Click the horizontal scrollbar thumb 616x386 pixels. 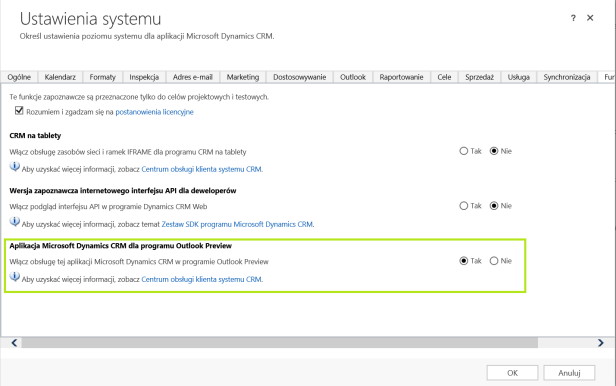(x=279, y=343)
